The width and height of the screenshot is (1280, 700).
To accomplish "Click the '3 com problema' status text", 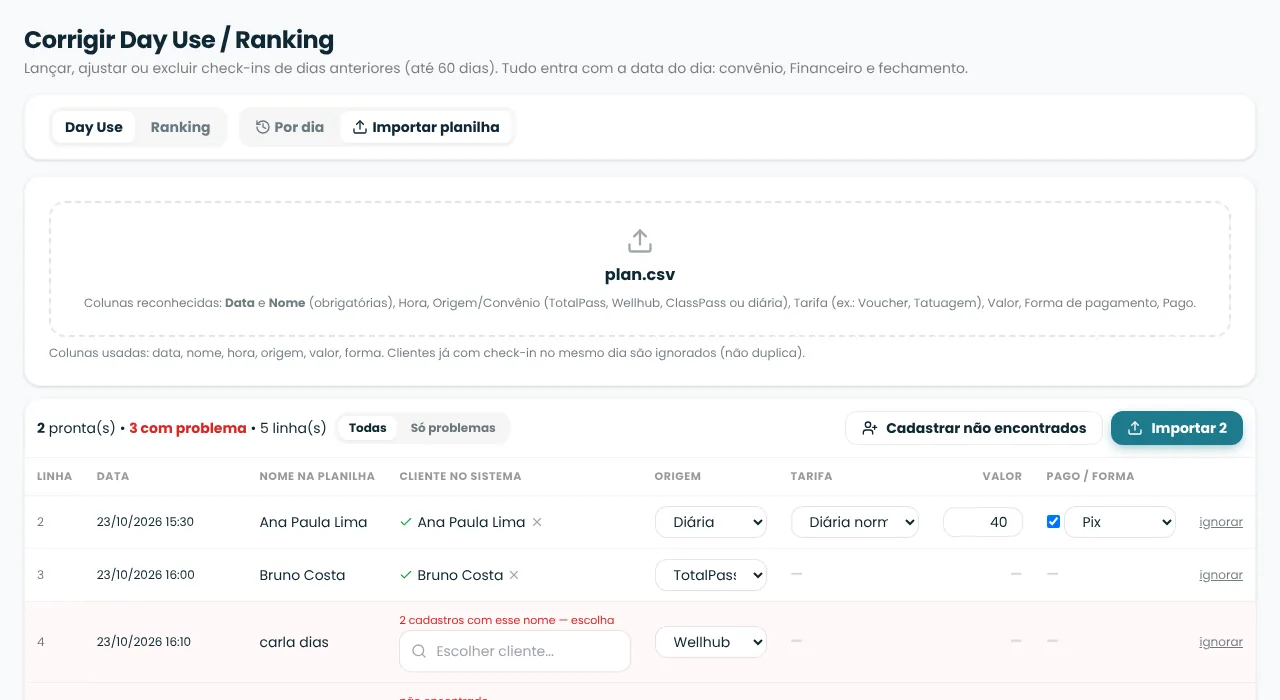I will [188, 428].
